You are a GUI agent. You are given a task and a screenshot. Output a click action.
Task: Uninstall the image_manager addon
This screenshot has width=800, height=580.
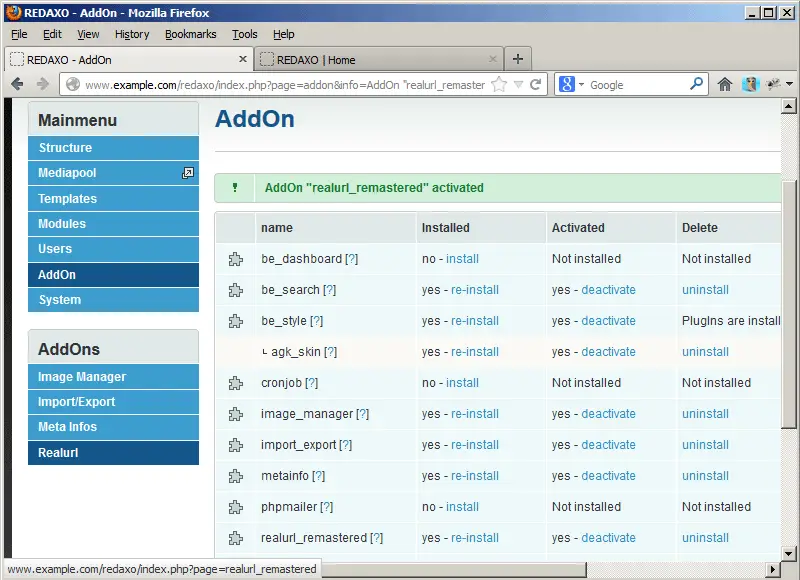[x=706, y=414]
